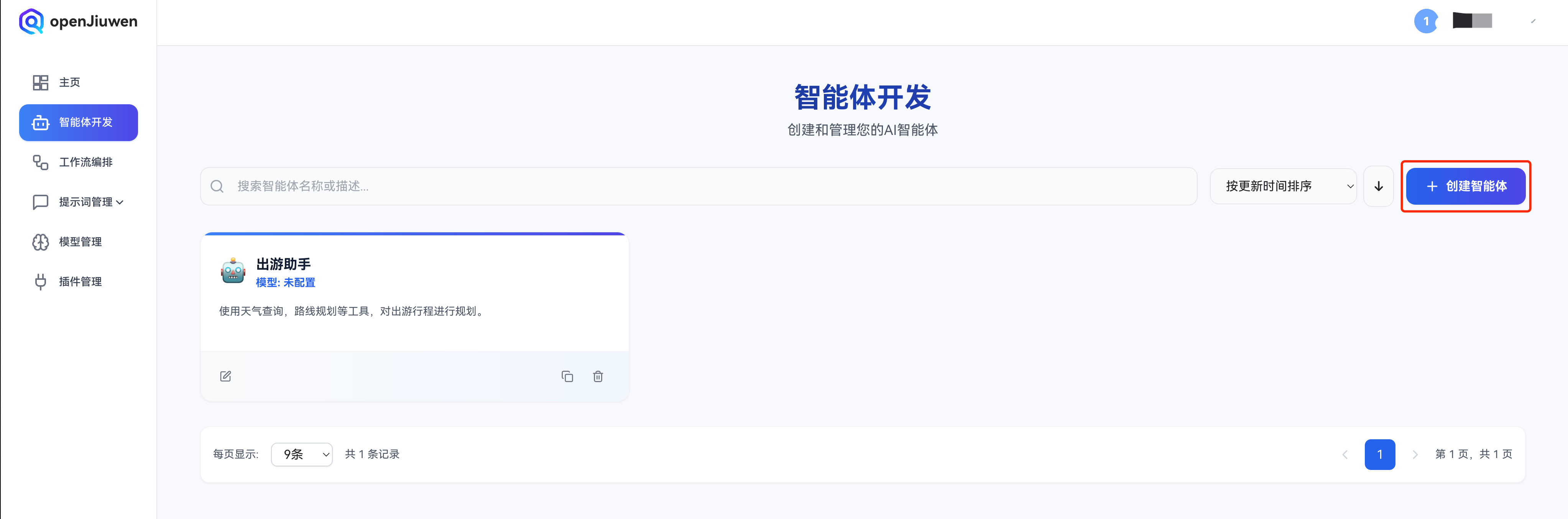Select the 主页 sidebar icon
The height and width of the screenshot is (519, 1568).
[x=68, y=82]
